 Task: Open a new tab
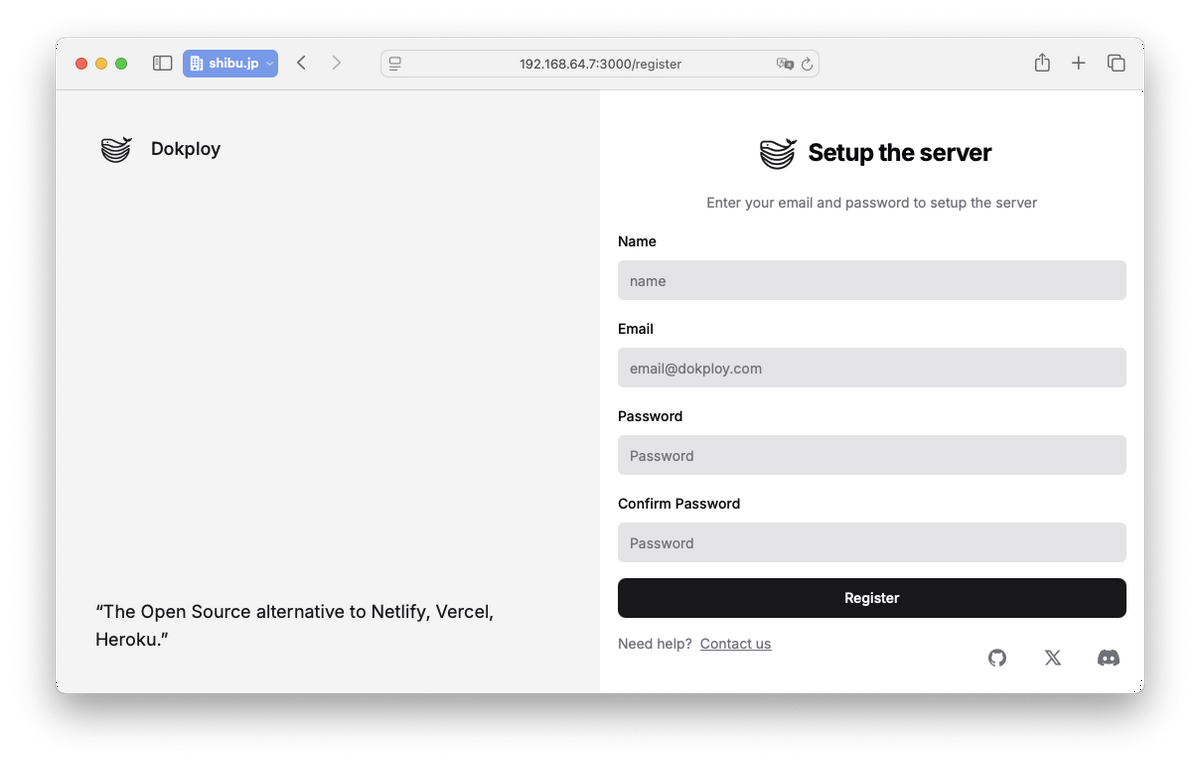(1078, 63)
